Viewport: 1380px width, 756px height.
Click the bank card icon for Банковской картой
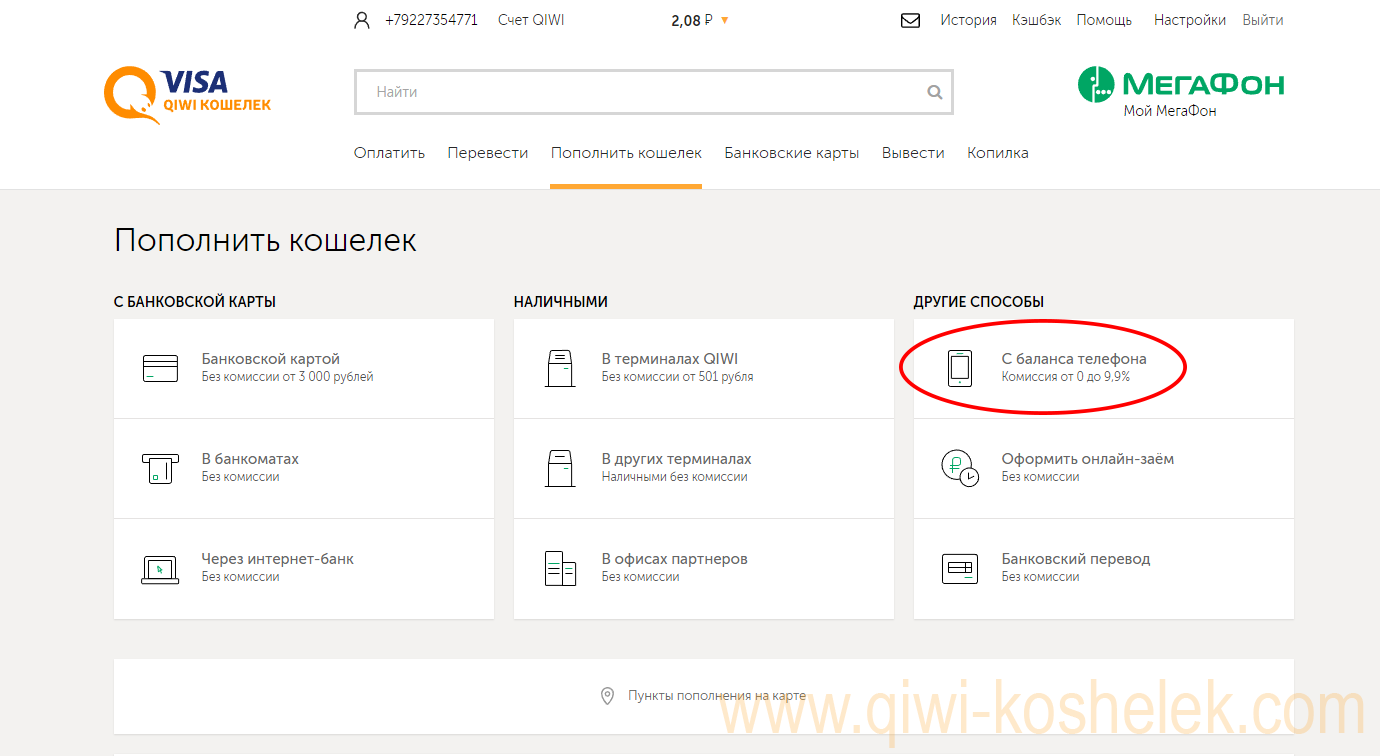click(x=160, y=368)
